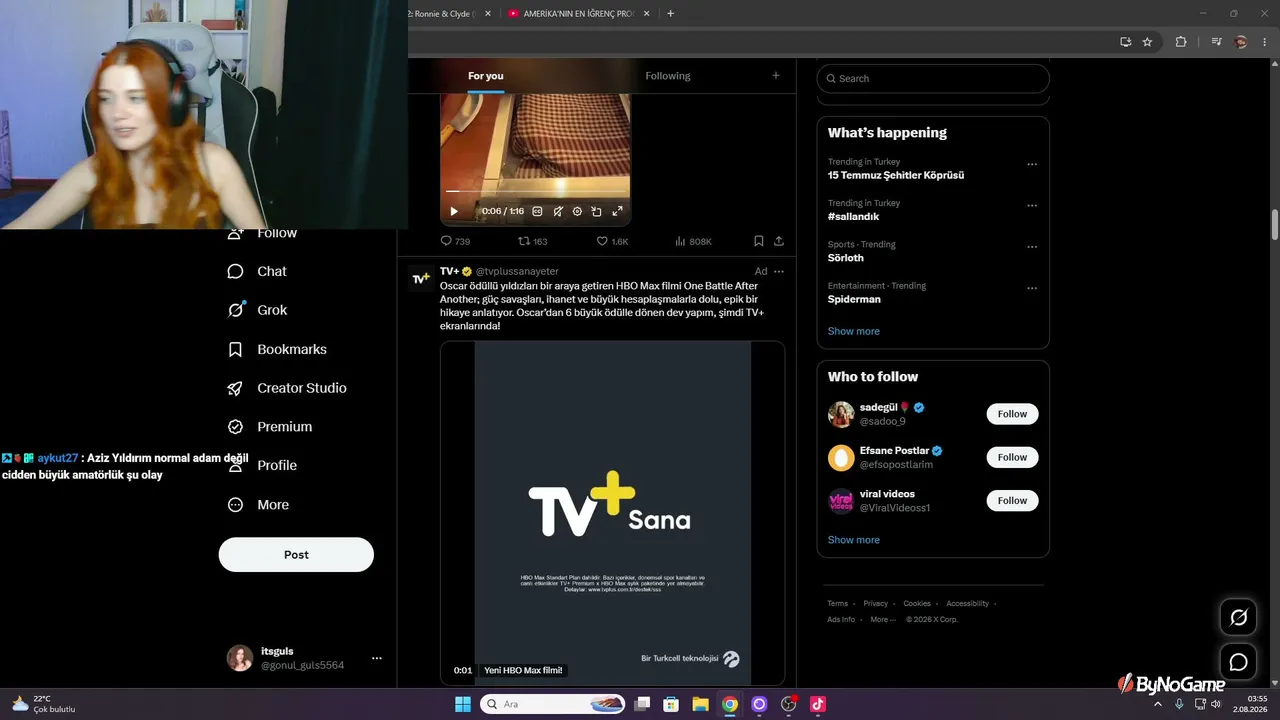Image resolution: width=1280 pixels, height=720 pixels.
Task: Open Bookmarks from the sidebar
Action: 277,349
